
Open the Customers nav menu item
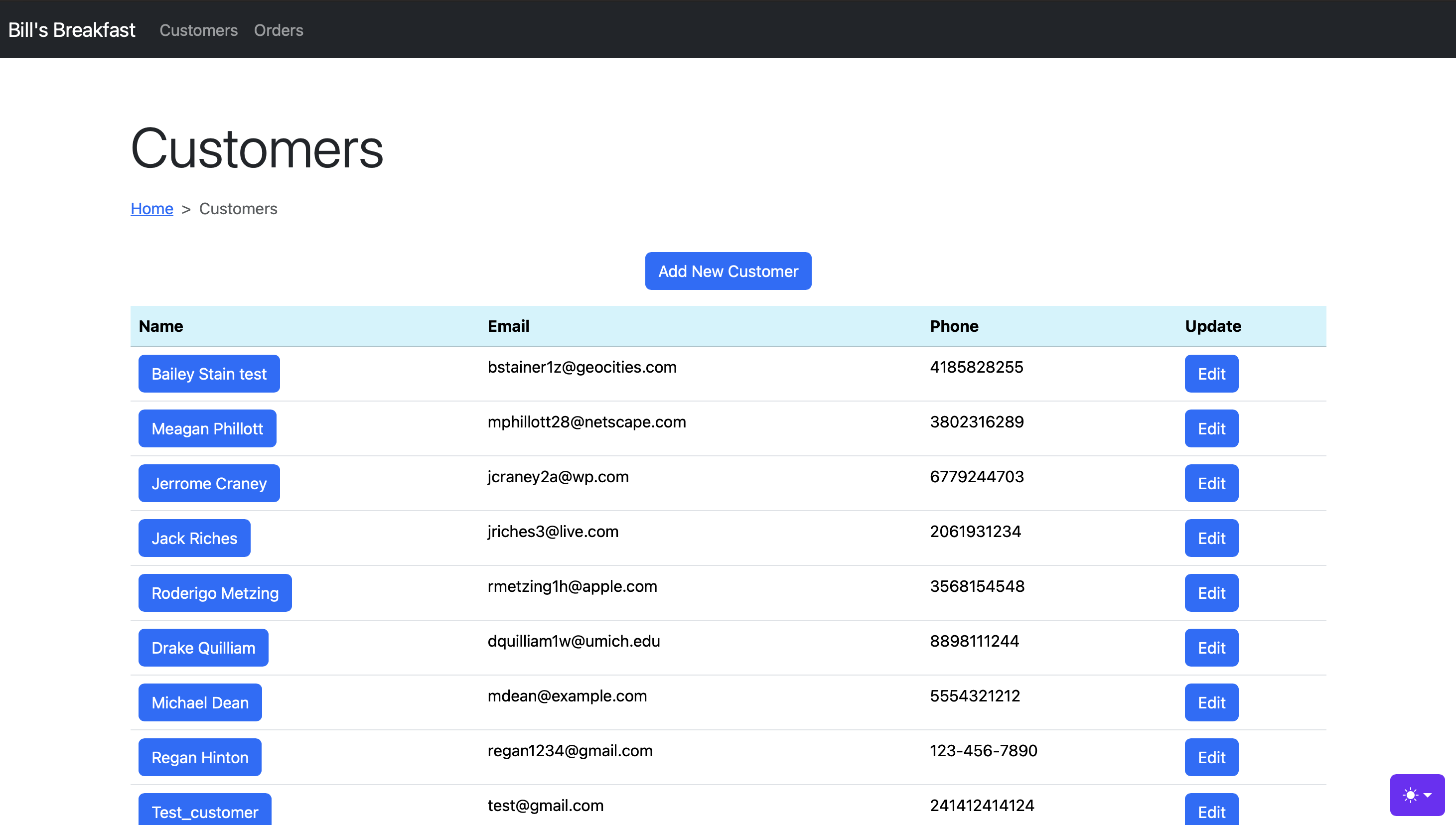coord(198,30)
